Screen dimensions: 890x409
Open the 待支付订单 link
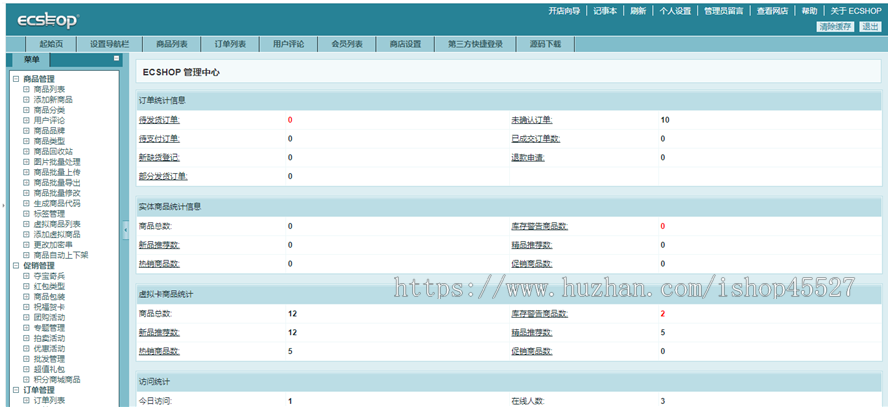(159, 139)
